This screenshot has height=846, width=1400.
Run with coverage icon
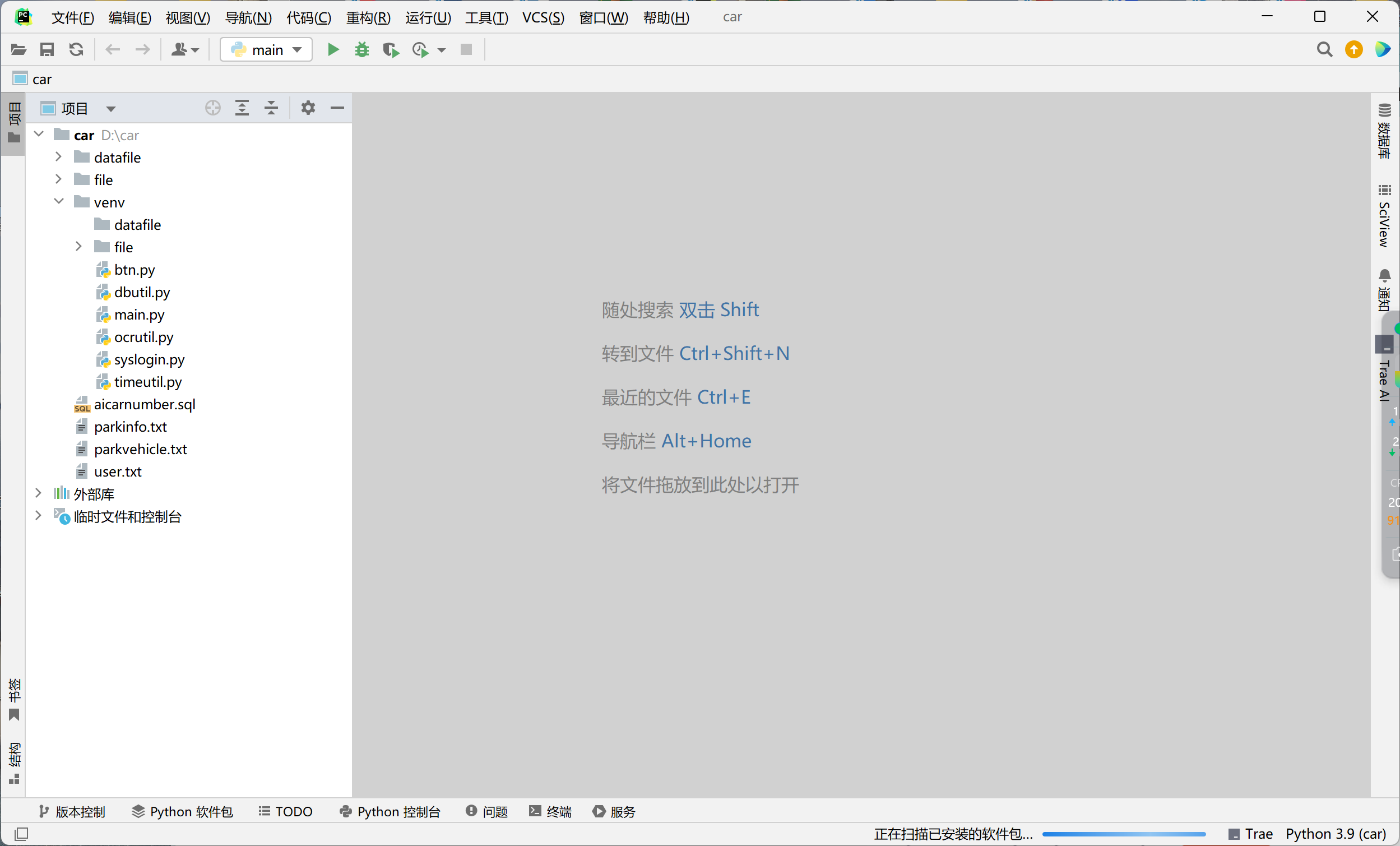[390, 50]
